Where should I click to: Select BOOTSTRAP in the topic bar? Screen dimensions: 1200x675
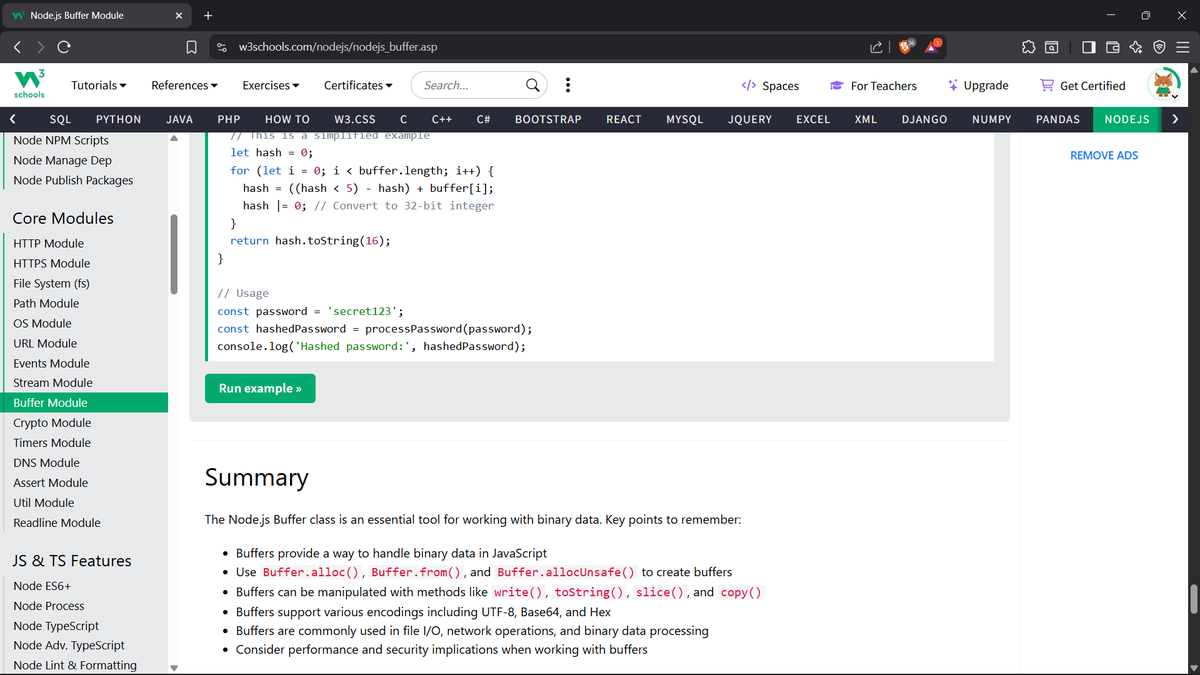pos(548,119)
